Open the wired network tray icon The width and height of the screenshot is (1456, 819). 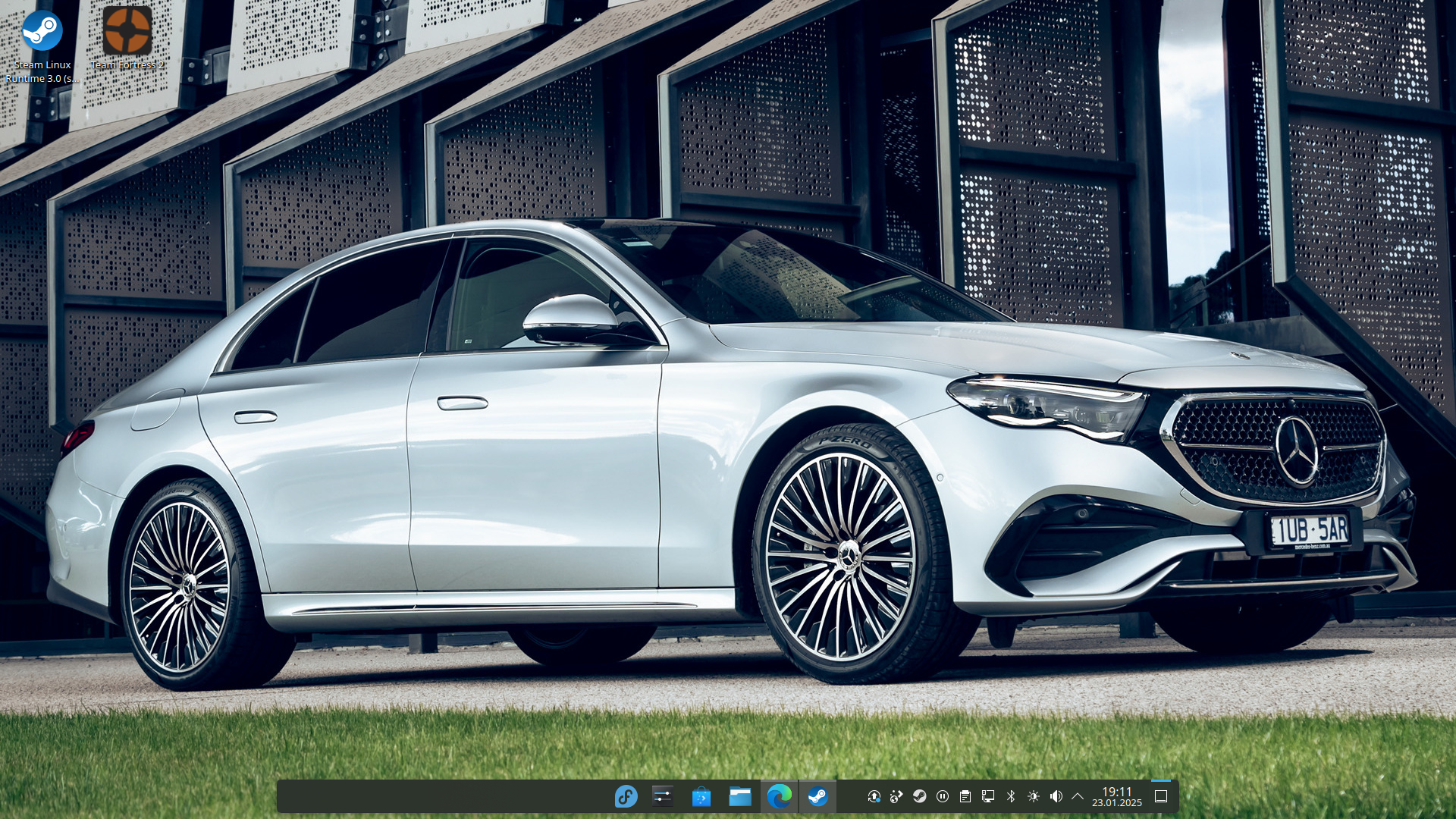click(988, 796)
